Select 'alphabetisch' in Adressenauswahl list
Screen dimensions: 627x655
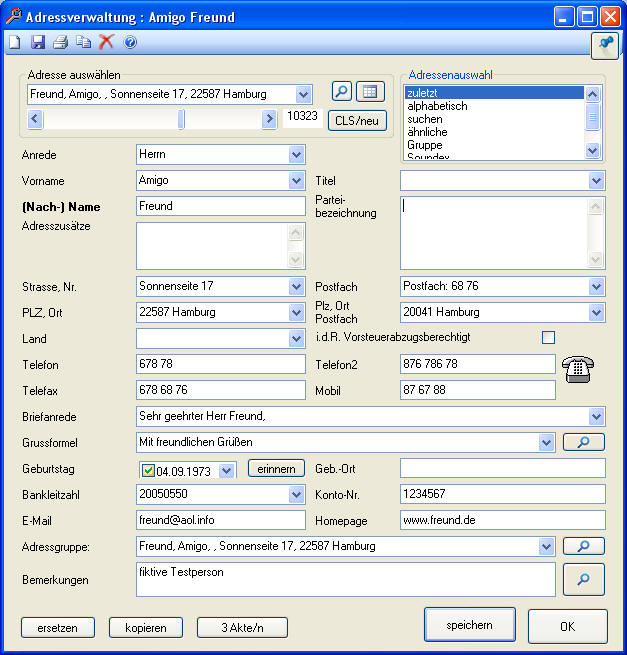[437, 106]
